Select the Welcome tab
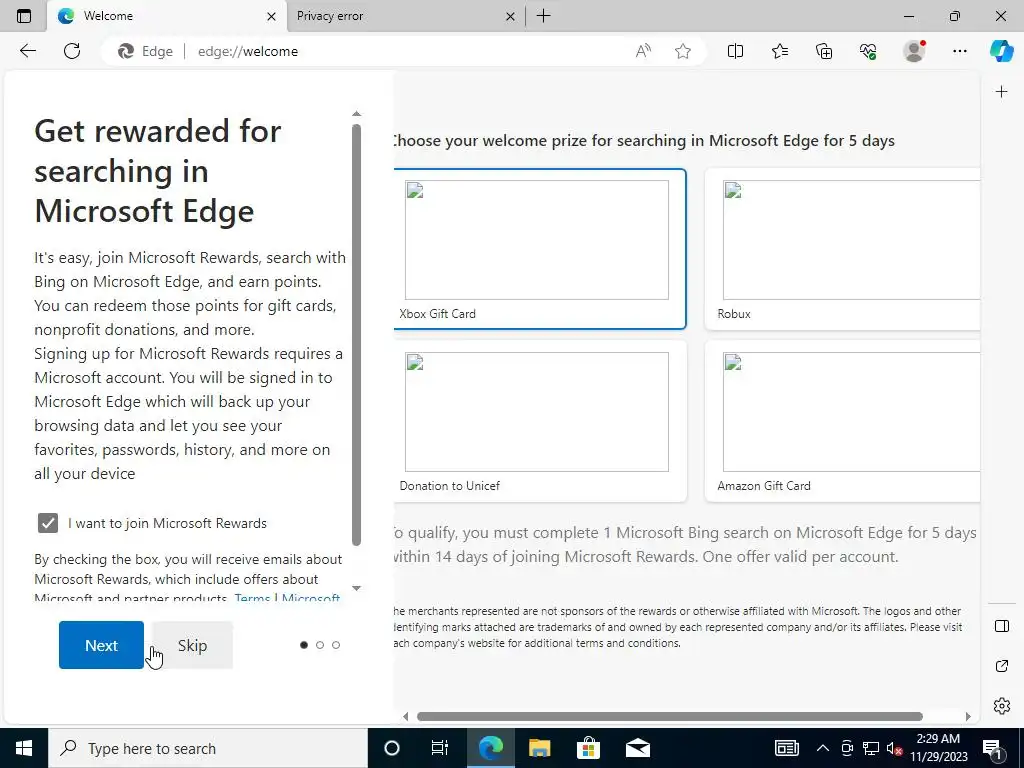Screen dimensions: 1024x768 (167, 16)
